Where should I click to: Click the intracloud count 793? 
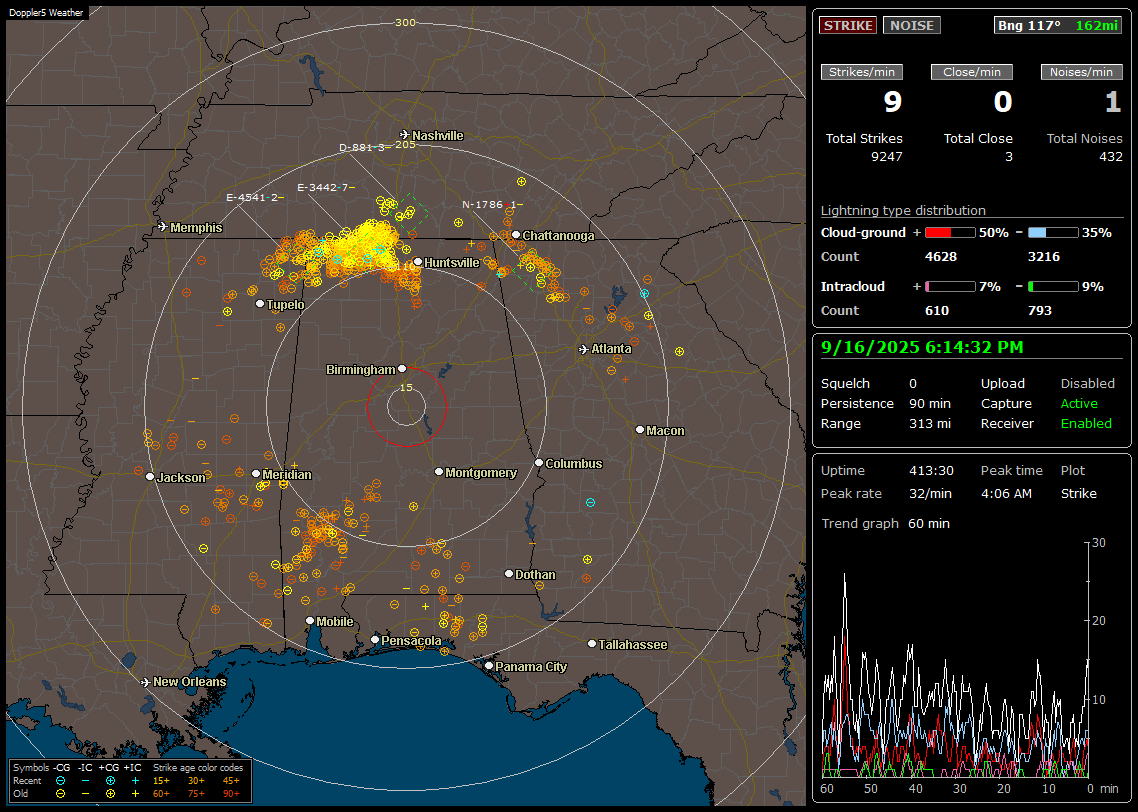tap(1040, 311)
